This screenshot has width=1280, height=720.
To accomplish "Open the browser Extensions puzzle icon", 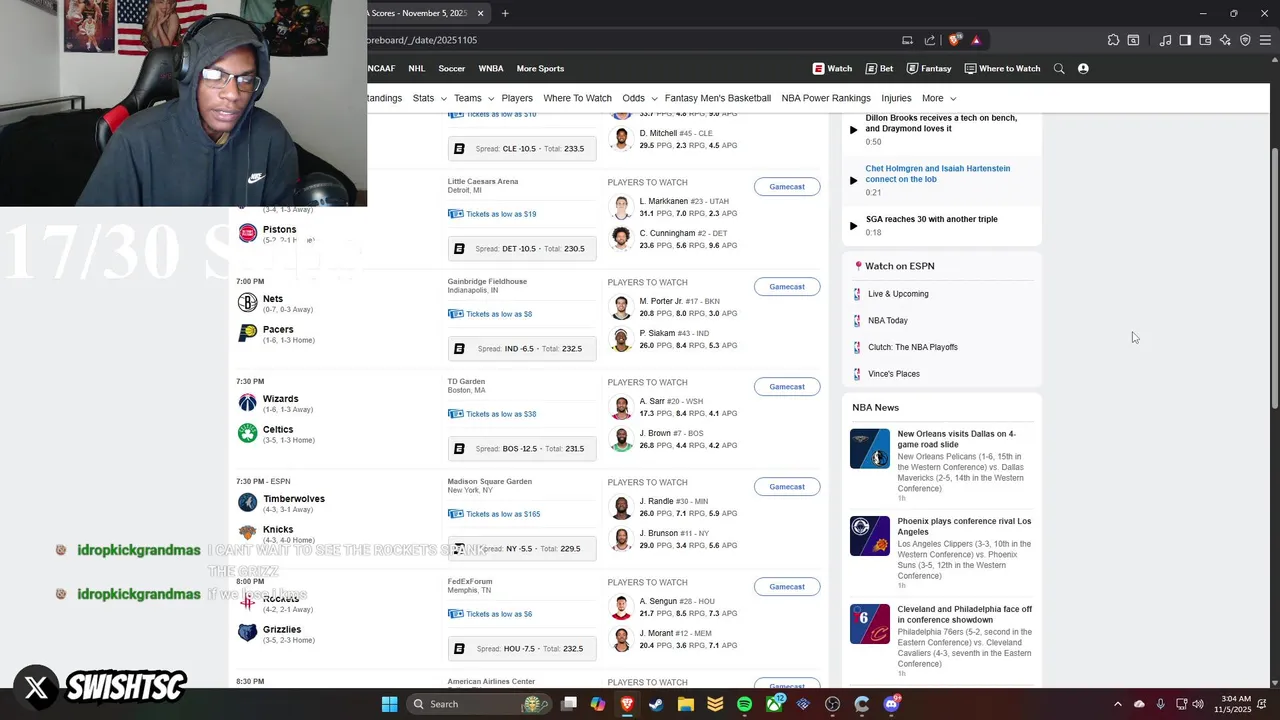I will coord(1113,40).
